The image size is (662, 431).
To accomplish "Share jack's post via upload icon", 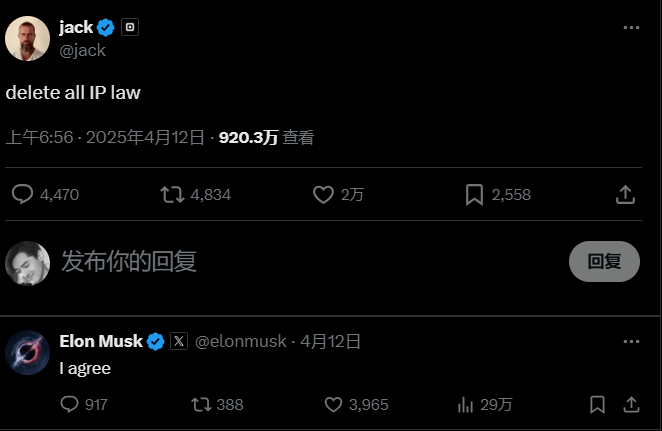I will [x=624, y=194].
